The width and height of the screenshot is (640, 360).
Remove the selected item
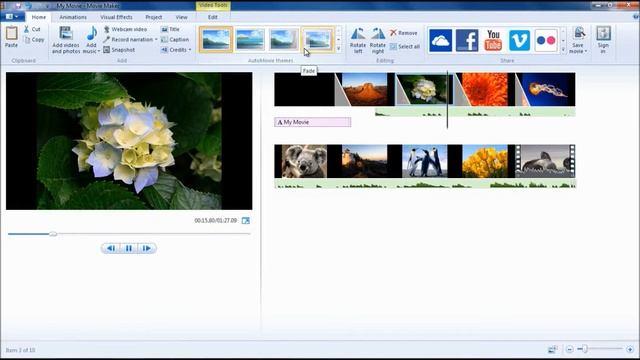(x=403, y=33)
